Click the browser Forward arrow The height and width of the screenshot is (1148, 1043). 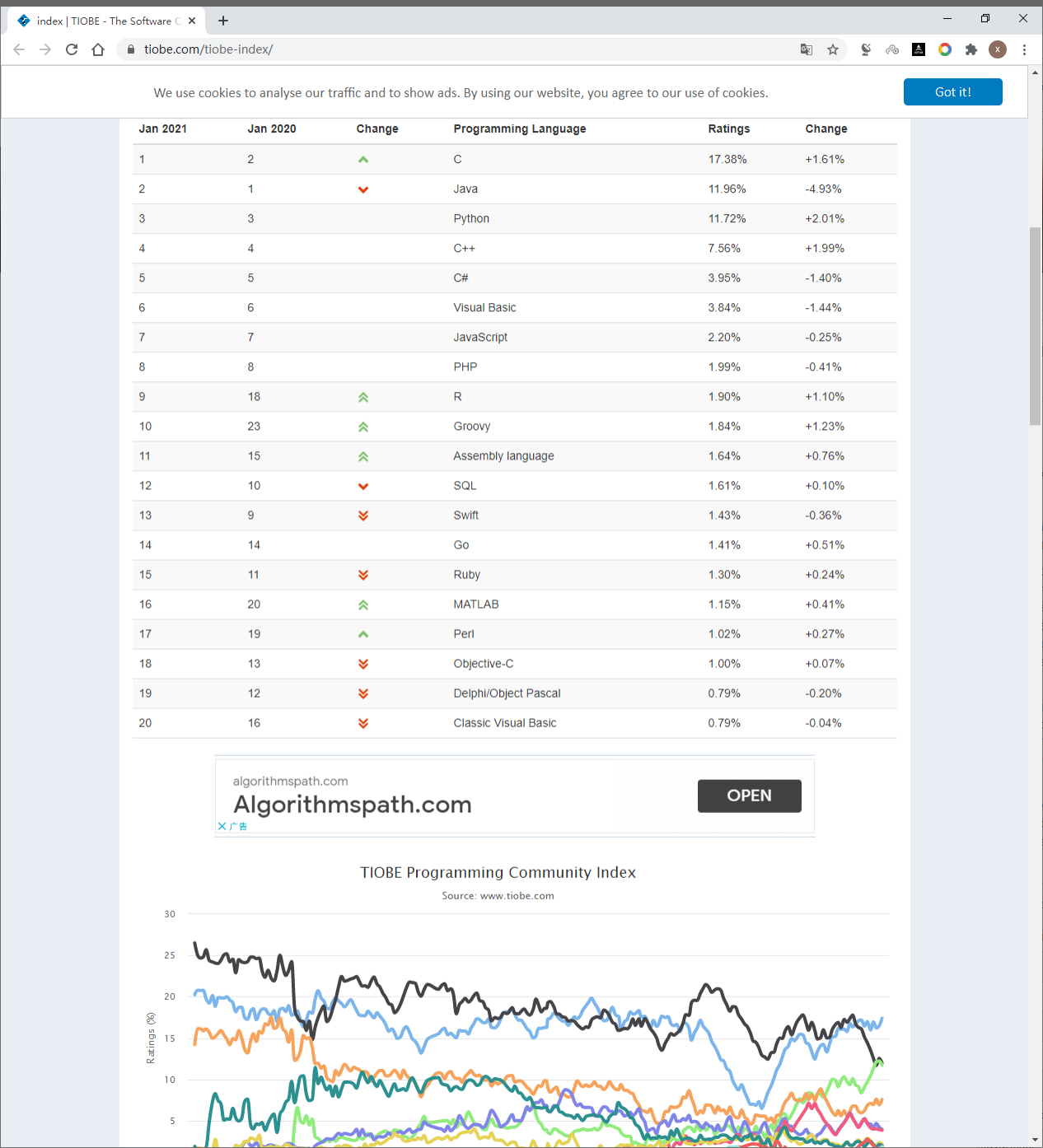45,49
